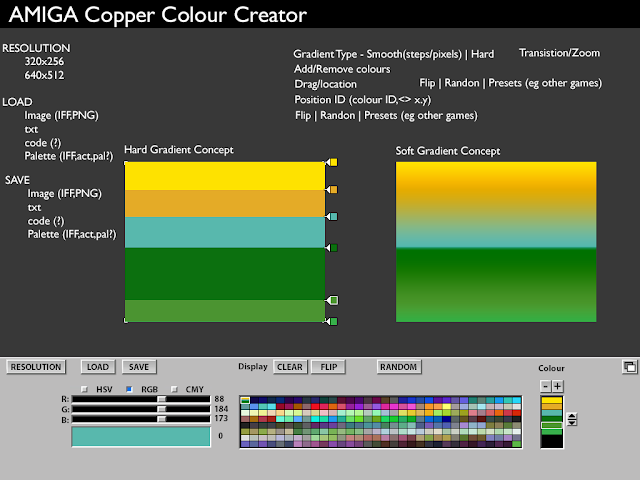Click the SAVE button
This screenshot has height=480, width=640.
[x=139, y=367]
